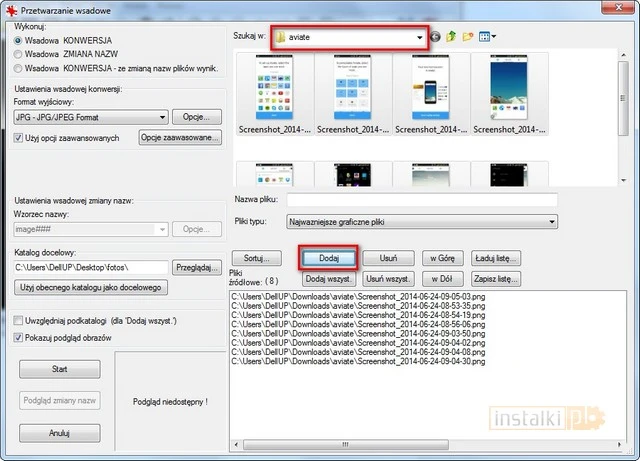Image resolution: width=640 pixels, height=461 pixels.
Task: Open the view menu icon
Action: 487,37
